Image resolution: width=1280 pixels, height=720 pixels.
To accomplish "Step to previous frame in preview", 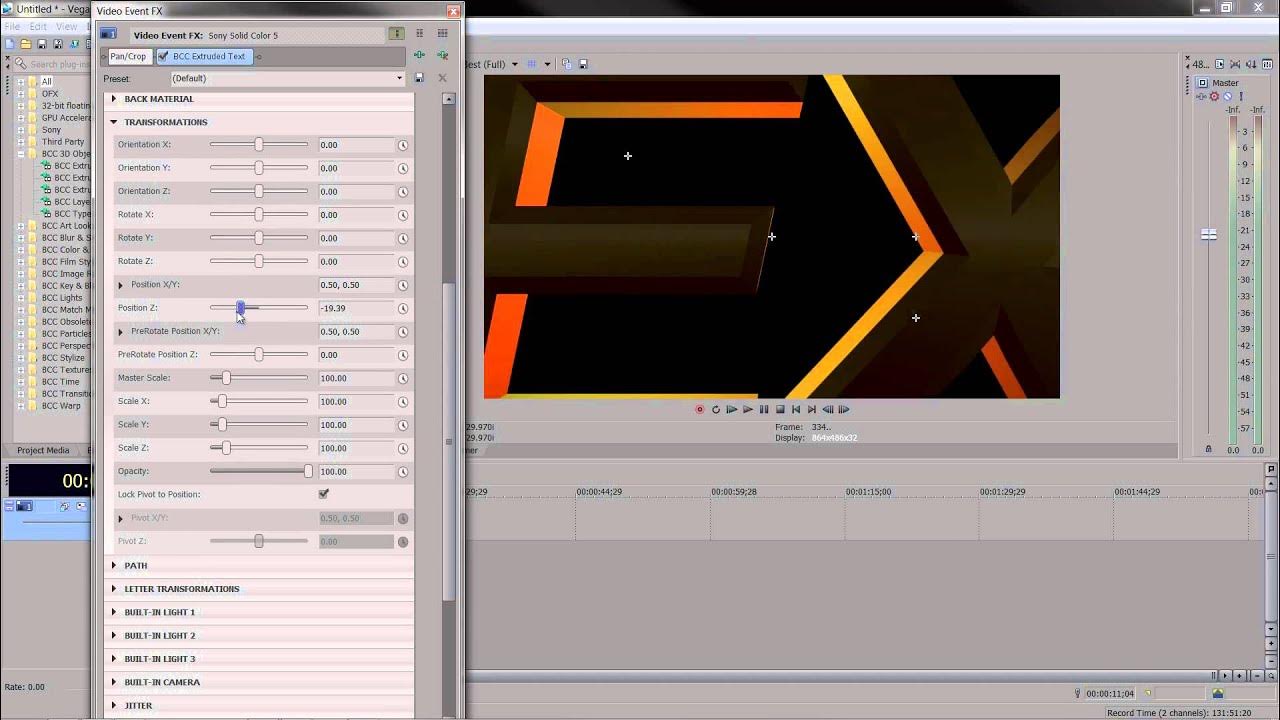I will (x=828, y=409).
